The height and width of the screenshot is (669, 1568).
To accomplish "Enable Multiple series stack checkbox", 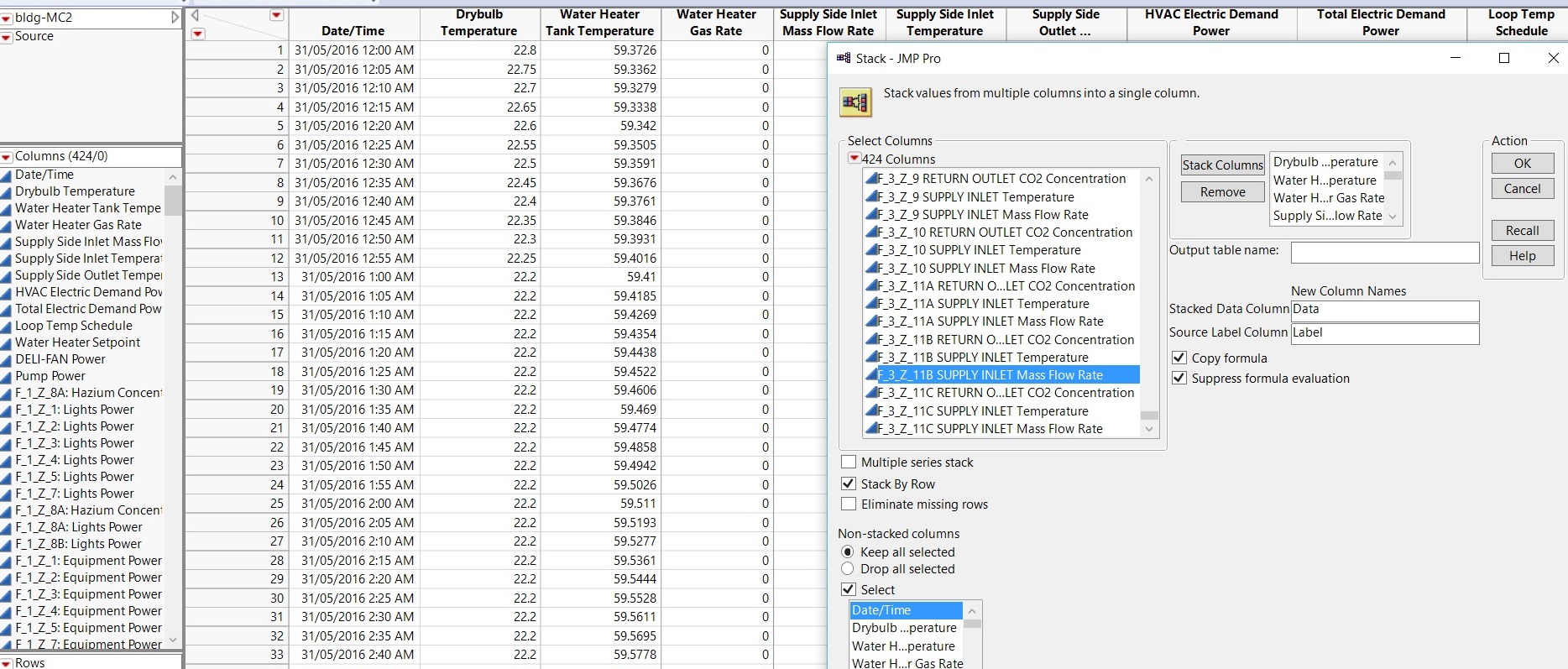I will 849,463.
